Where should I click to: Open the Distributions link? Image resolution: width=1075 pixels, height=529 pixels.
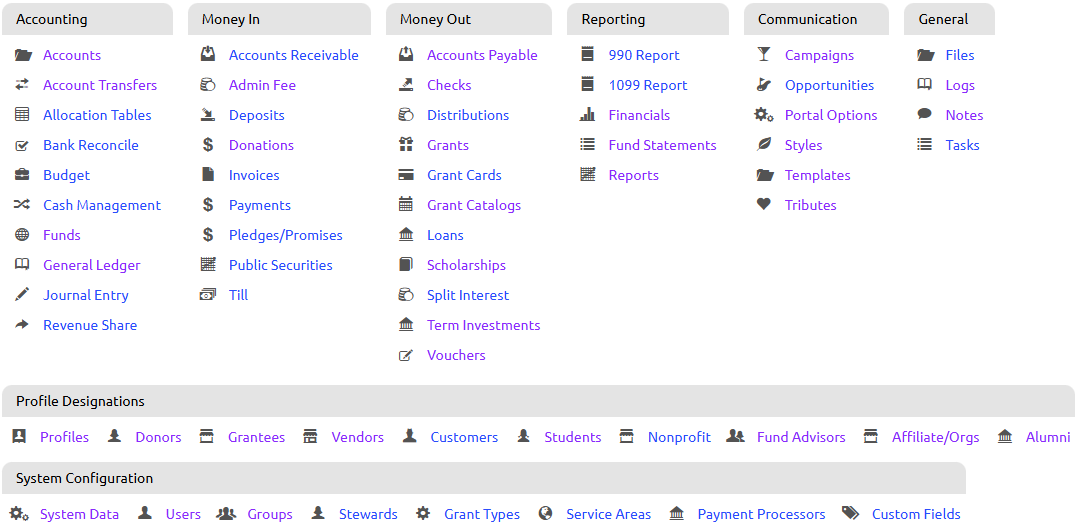pos(468,115)
